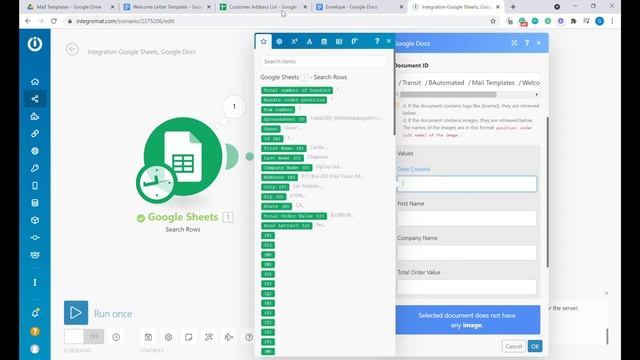640x360 pixels.
Task: Open the three-dot More sidebar menu
Action: (35, 282)
